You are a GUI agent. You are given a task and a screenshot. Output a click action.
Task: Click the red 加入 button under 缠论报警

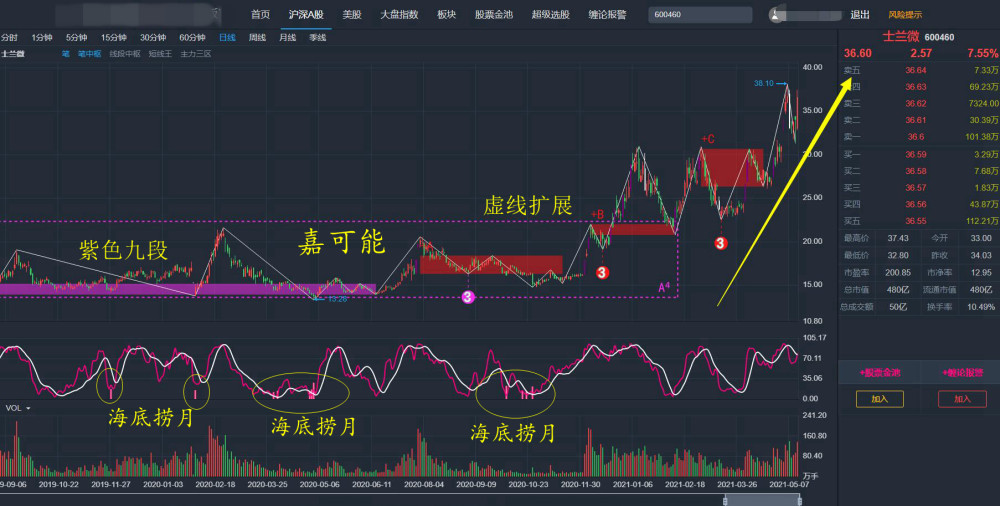point(962,399)
